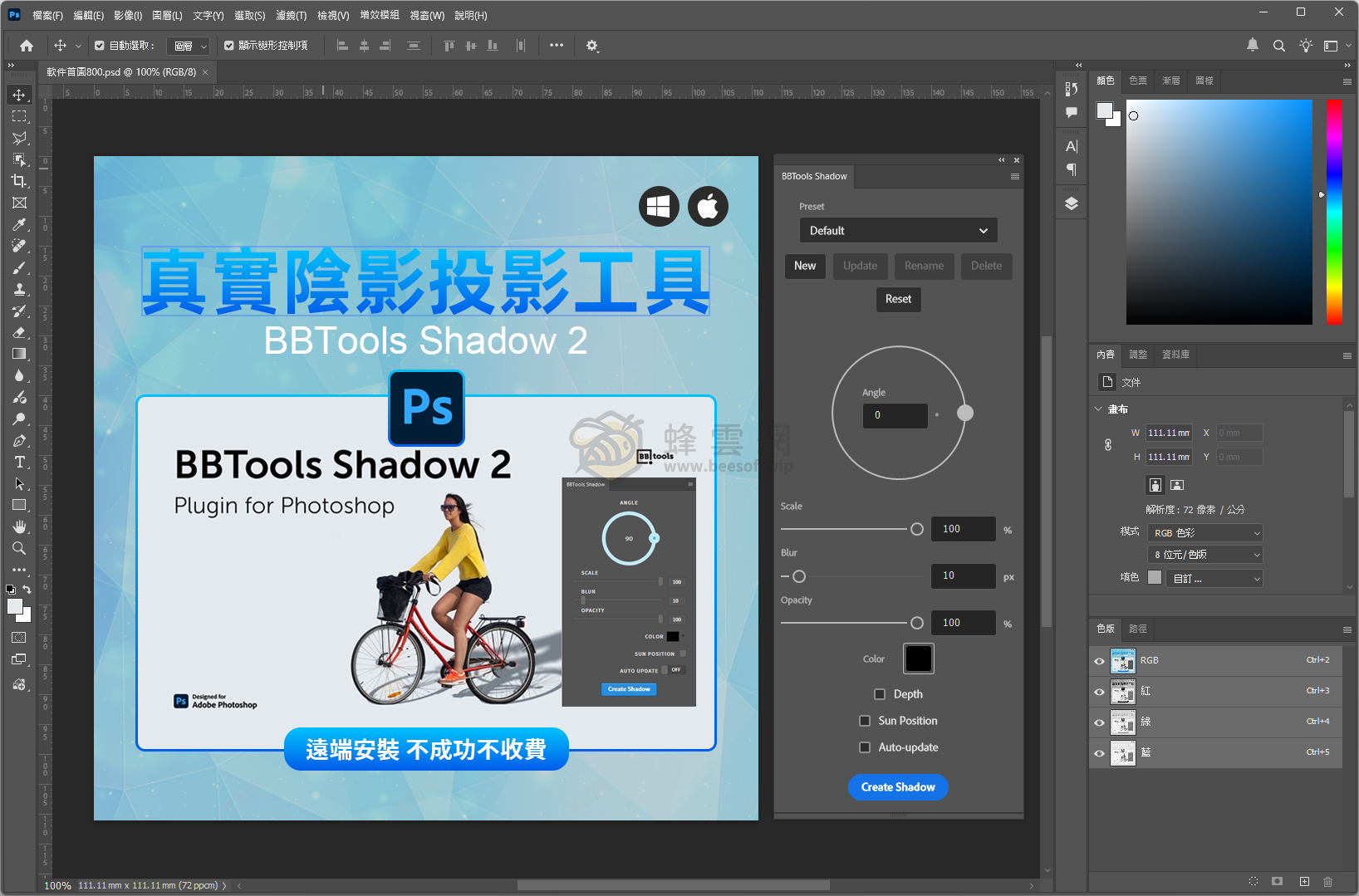Select the Eraser tool
The height and width of the screenshot is (896, 1359).
19,332
